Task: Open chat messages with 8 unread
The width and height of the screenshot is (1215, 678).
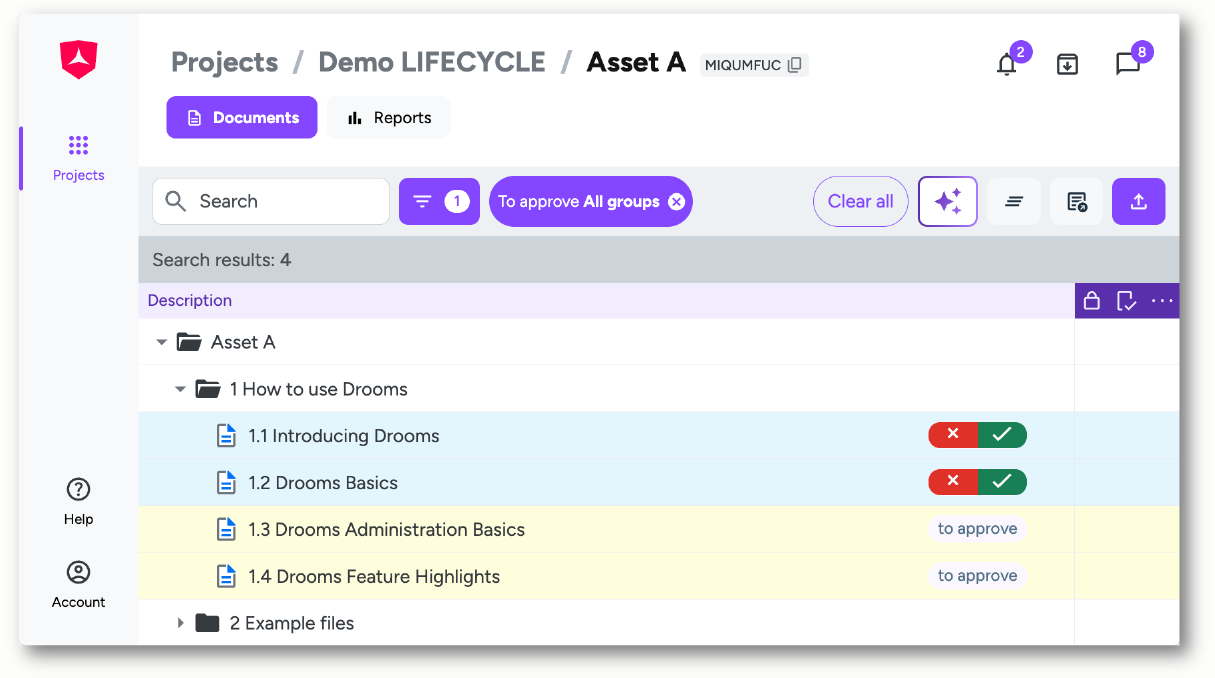Action: click(x=1128, y=64)
